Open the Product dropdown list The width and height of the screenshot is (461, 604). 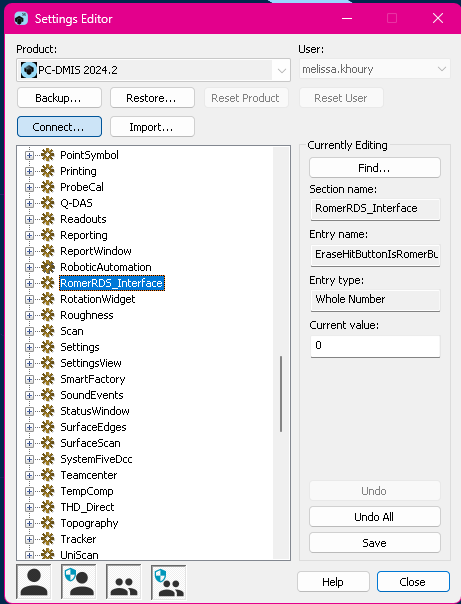[282, 70]
